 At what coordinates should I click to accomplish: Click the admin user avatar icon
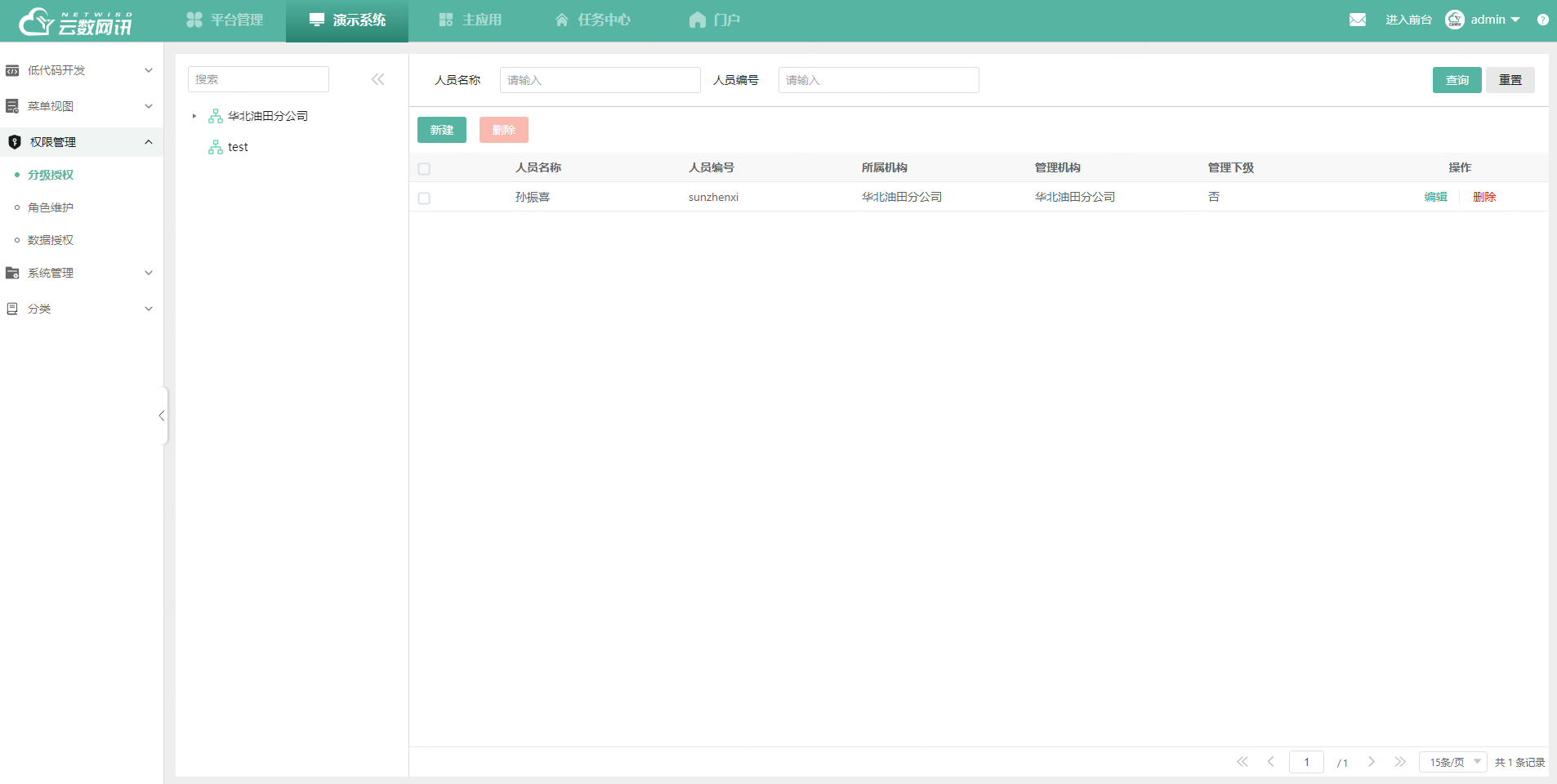click(1454, 20)
